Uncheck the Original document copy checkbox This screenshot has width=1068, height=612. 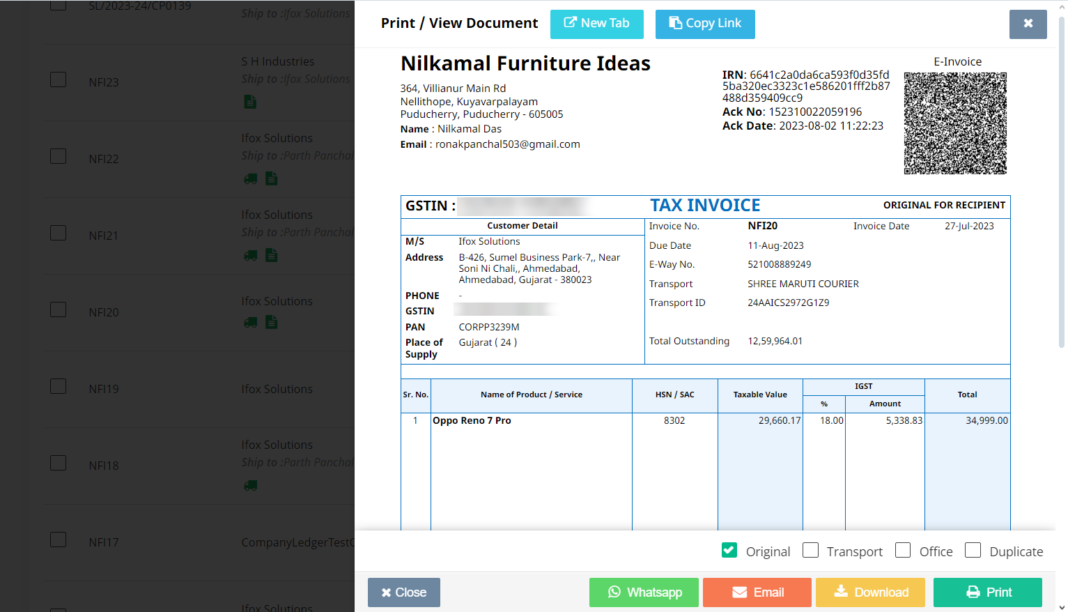point(729,549)
